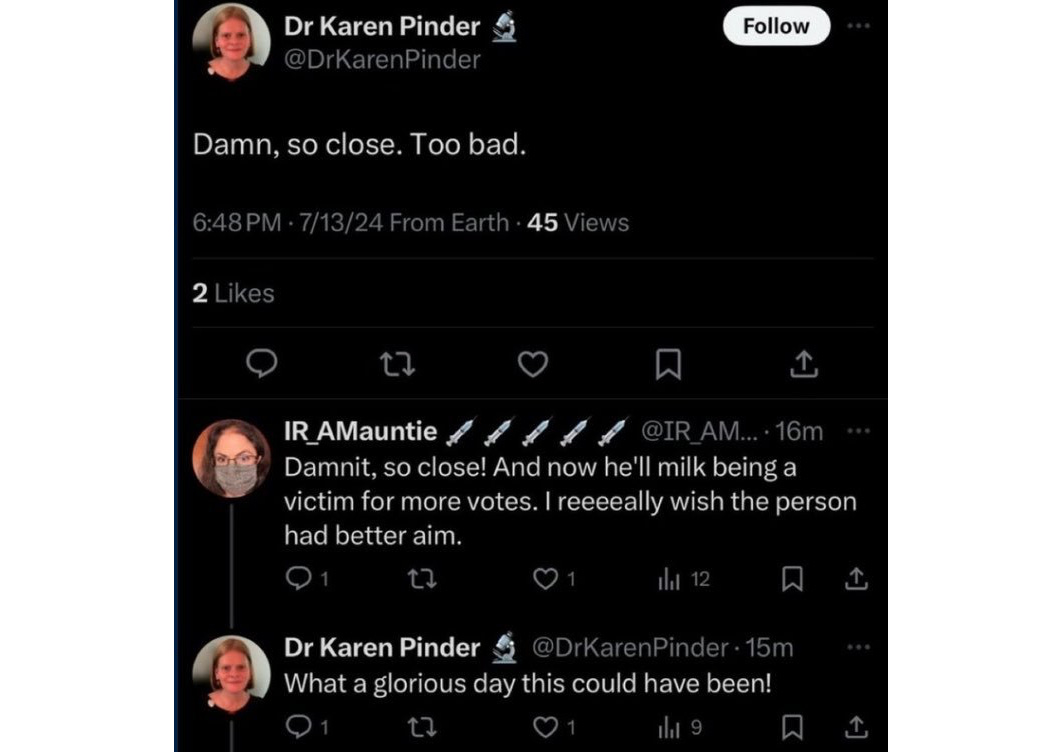Open the @DrKarenPinder handle in the post header
The image size is (1062, 752).
[382, 60]
